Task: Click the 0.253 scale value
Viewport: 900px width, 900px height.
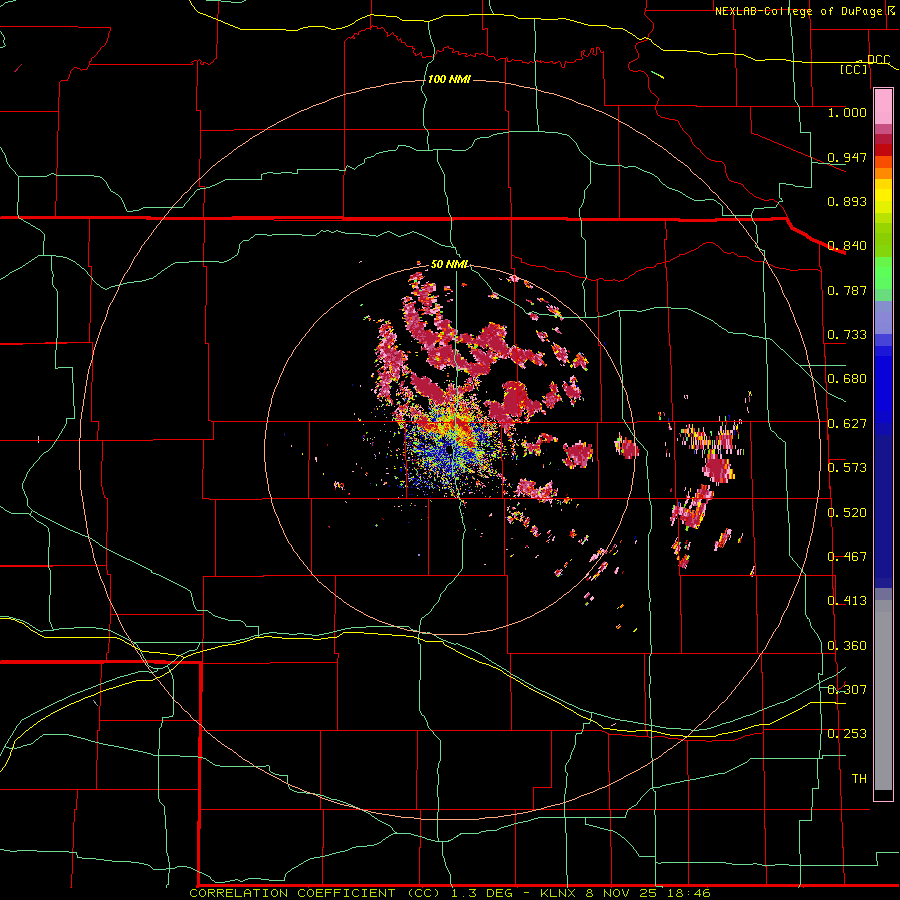Action: tap(847, 734)
